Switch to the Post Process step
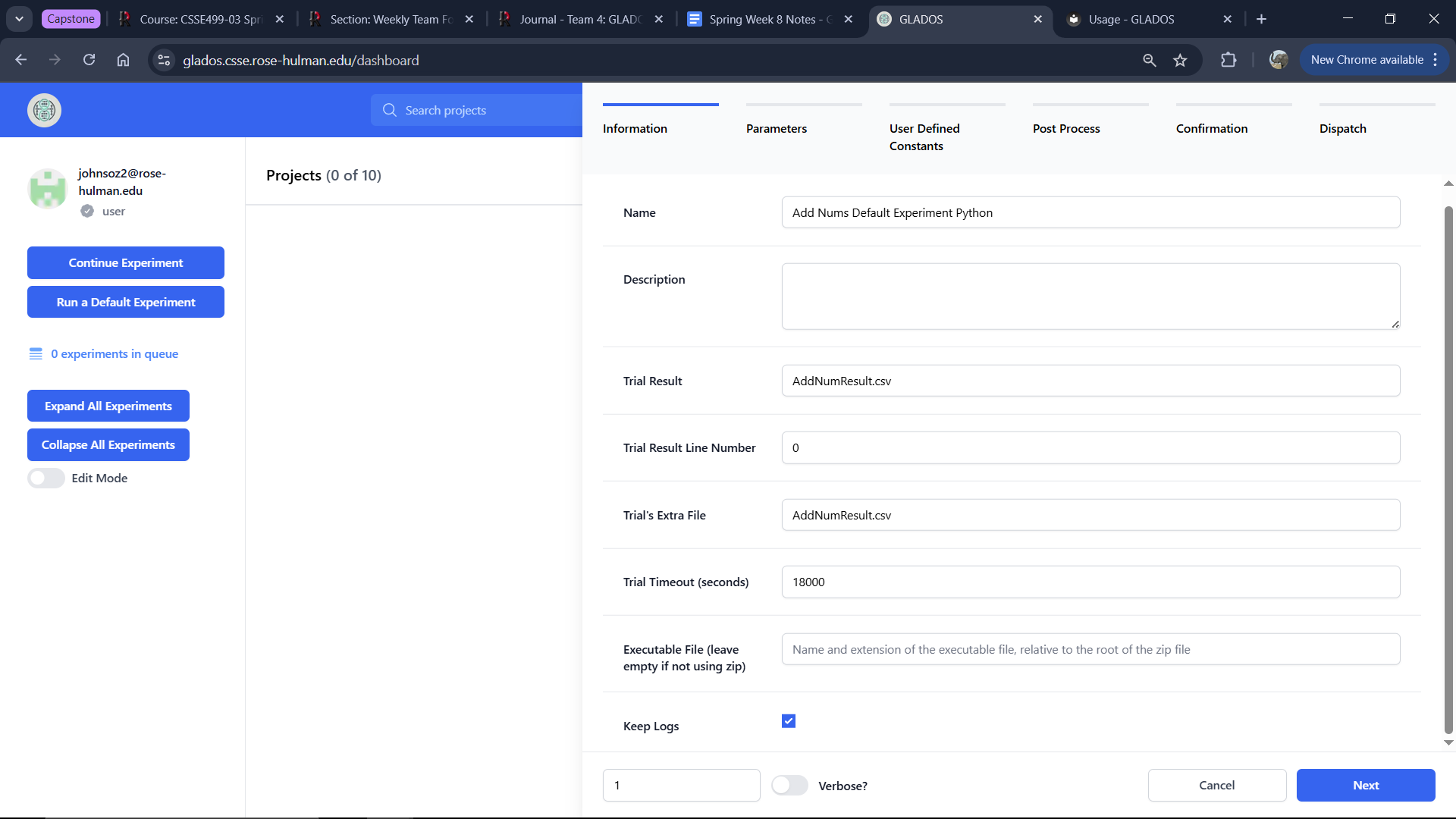The width and height of the screenshot is (1456, 819). pos(1066,129)
